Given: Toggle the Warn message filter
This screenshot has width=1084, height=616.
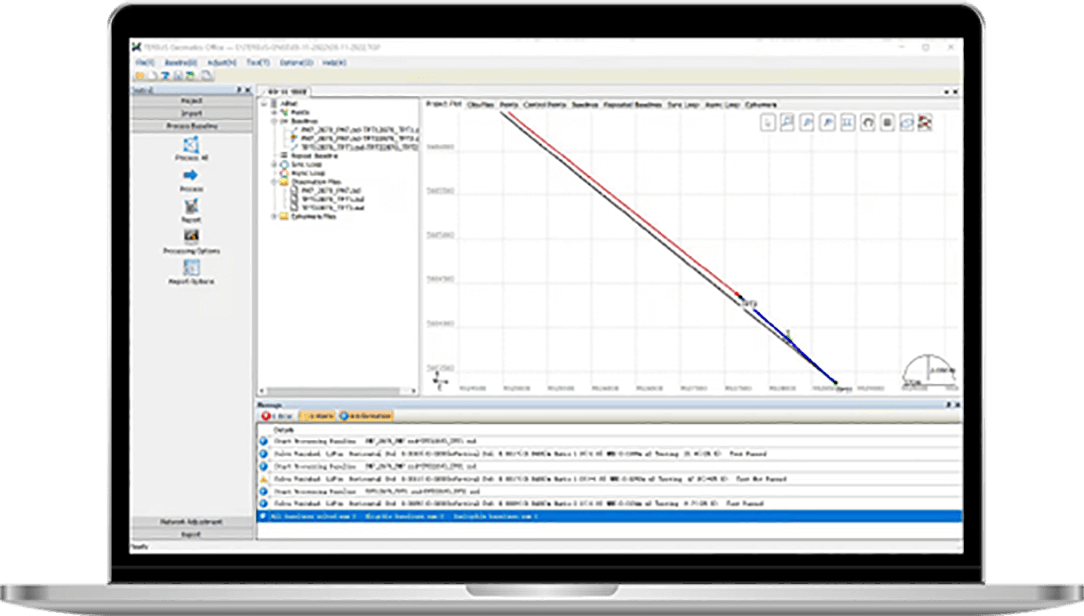Looking at the screenshot, I should 320,415.
